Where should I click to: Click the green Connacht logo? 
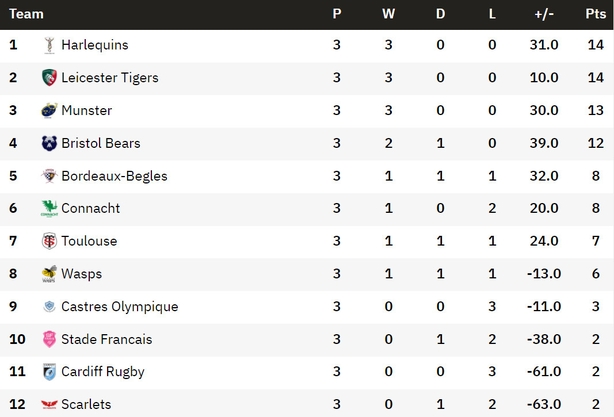49,208
